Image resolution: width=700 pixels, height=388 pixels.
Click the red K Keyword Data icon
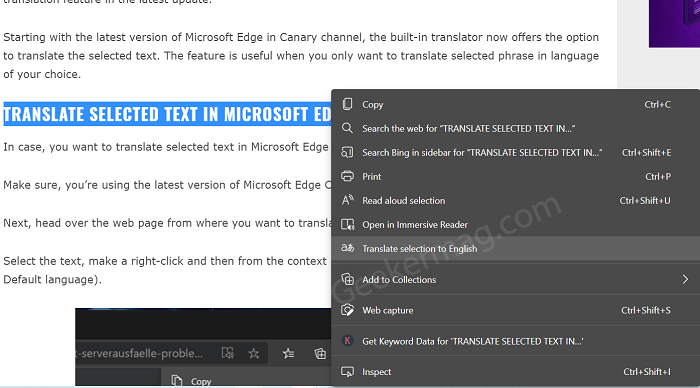pyautogui.click(x=347, y=341)
